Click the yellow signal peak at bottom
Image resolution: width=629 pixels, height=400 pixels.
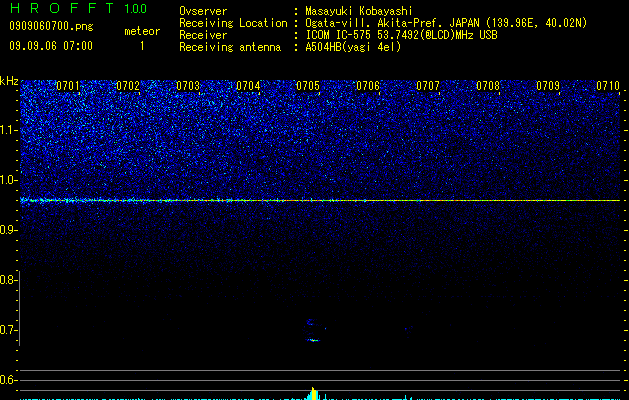coord(314,394)
